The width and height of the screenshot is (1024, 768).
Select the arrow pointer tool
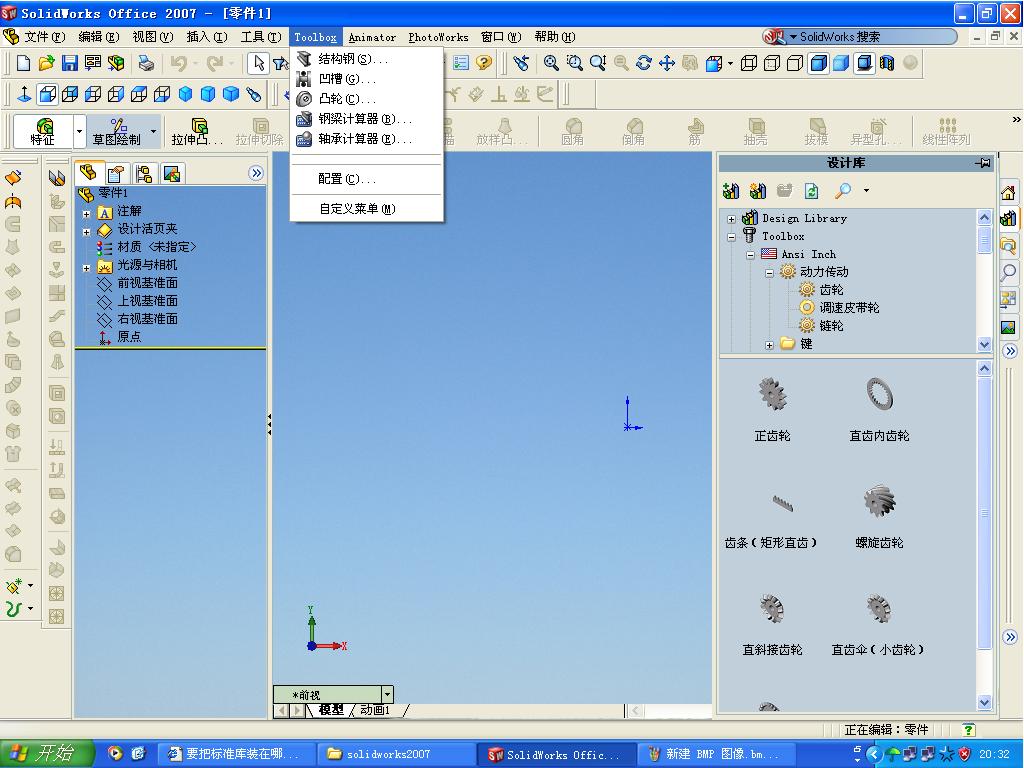pyautogui.click(x=259, y=63)
